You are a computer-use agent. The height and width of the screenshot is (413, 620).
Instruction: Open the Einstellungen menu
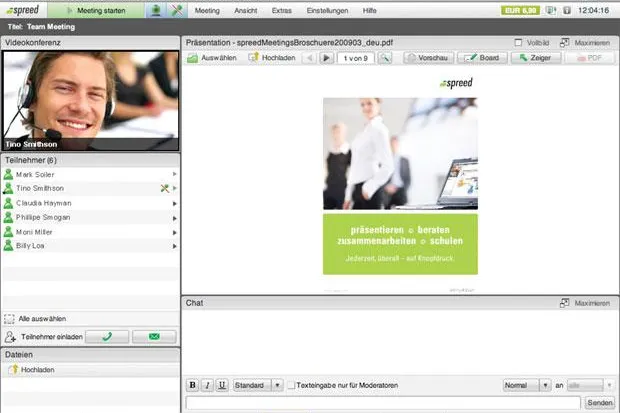pos(327,11)
